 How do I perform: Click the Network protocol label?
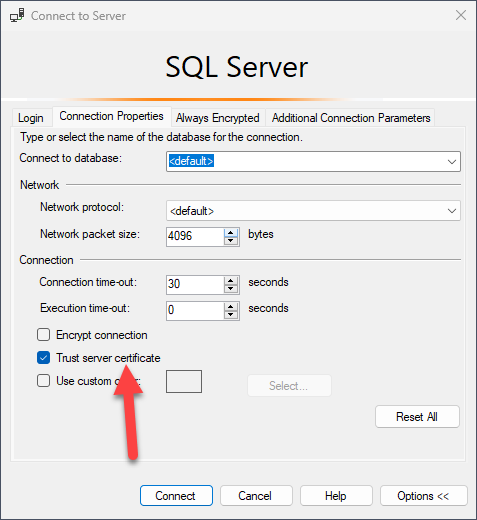[82, 207]
